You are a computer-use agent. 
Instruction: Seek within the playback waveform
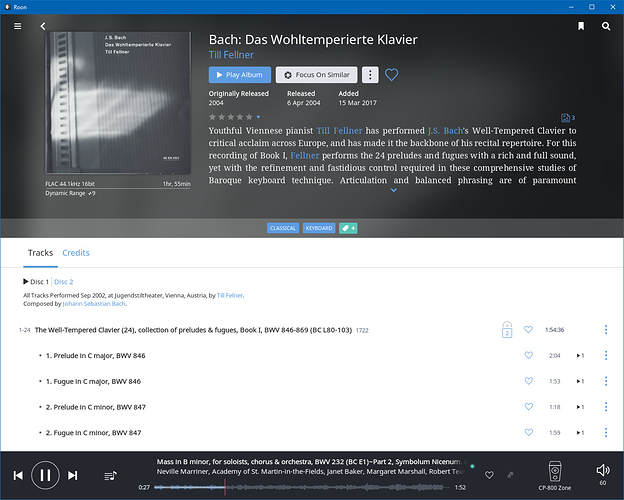pos(301,487)
